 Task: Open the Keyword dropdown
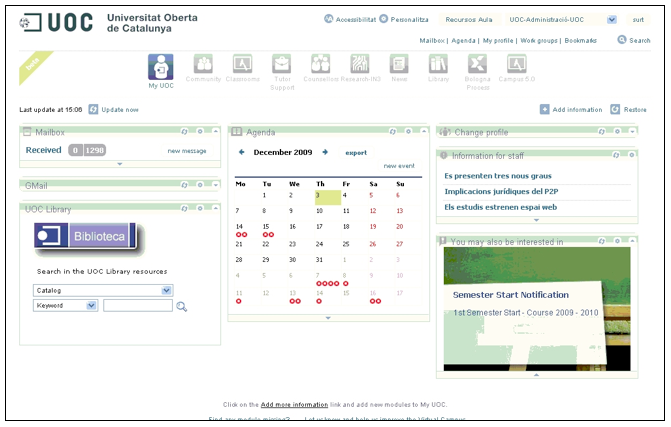click(x=91, y=305)
